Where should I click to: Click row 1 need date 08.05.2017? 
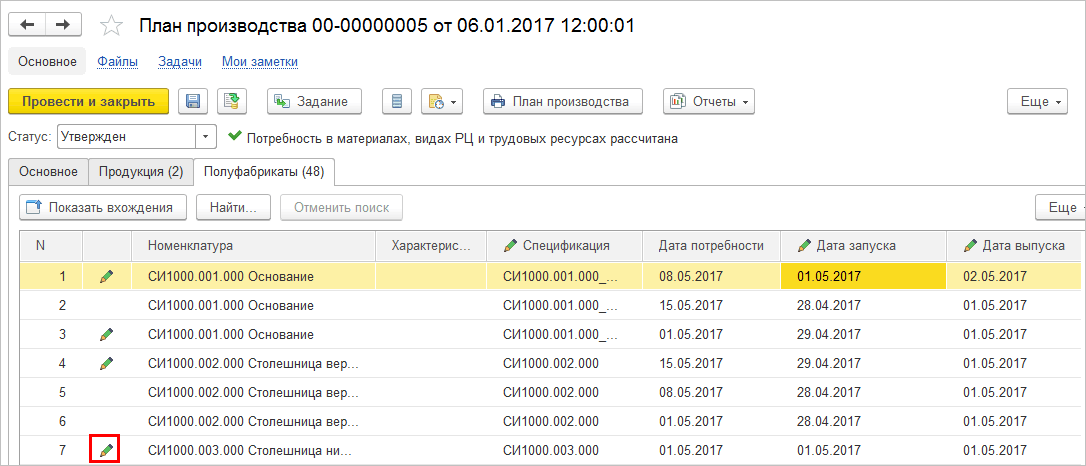711,276
